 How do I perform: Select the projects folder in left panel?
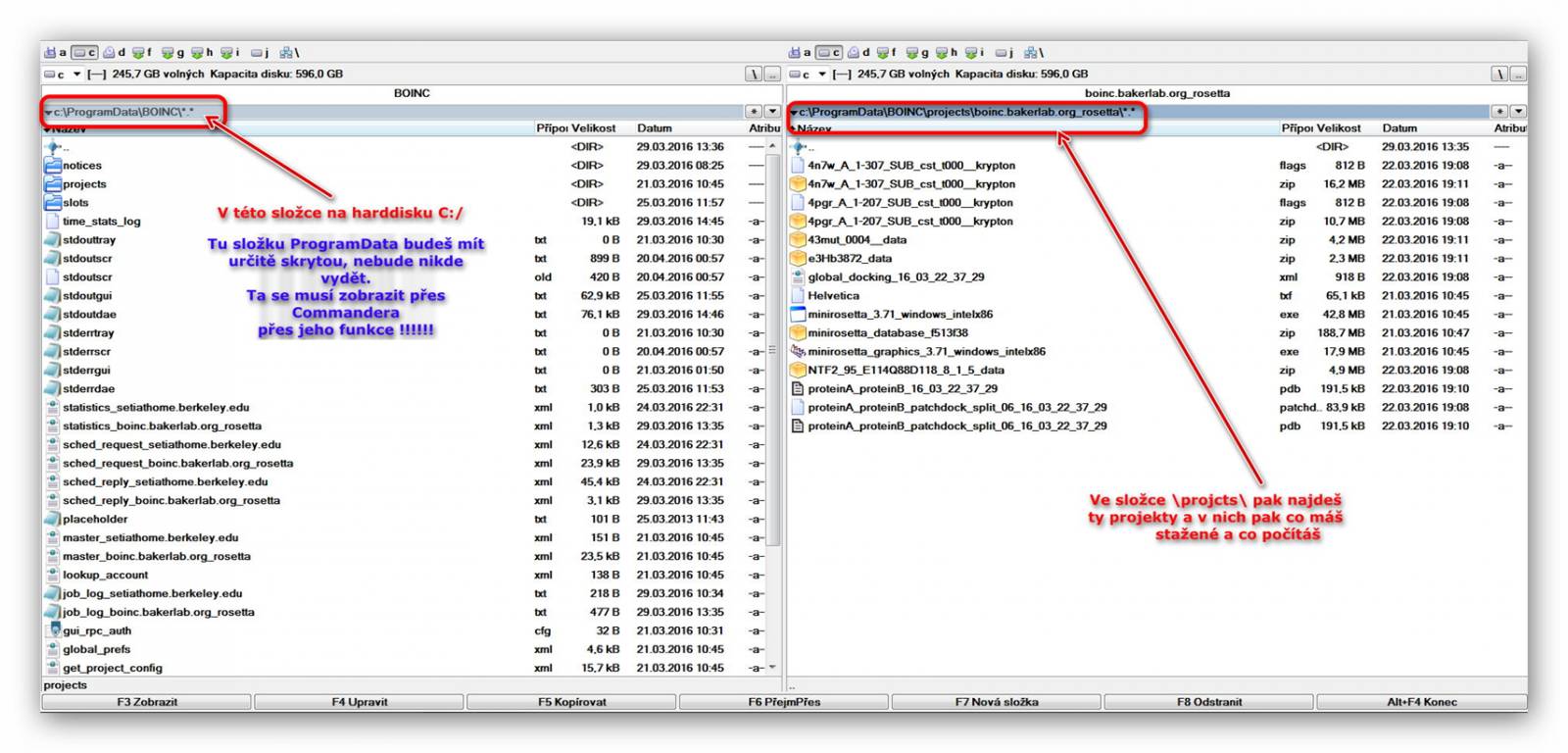pos(84,184)
